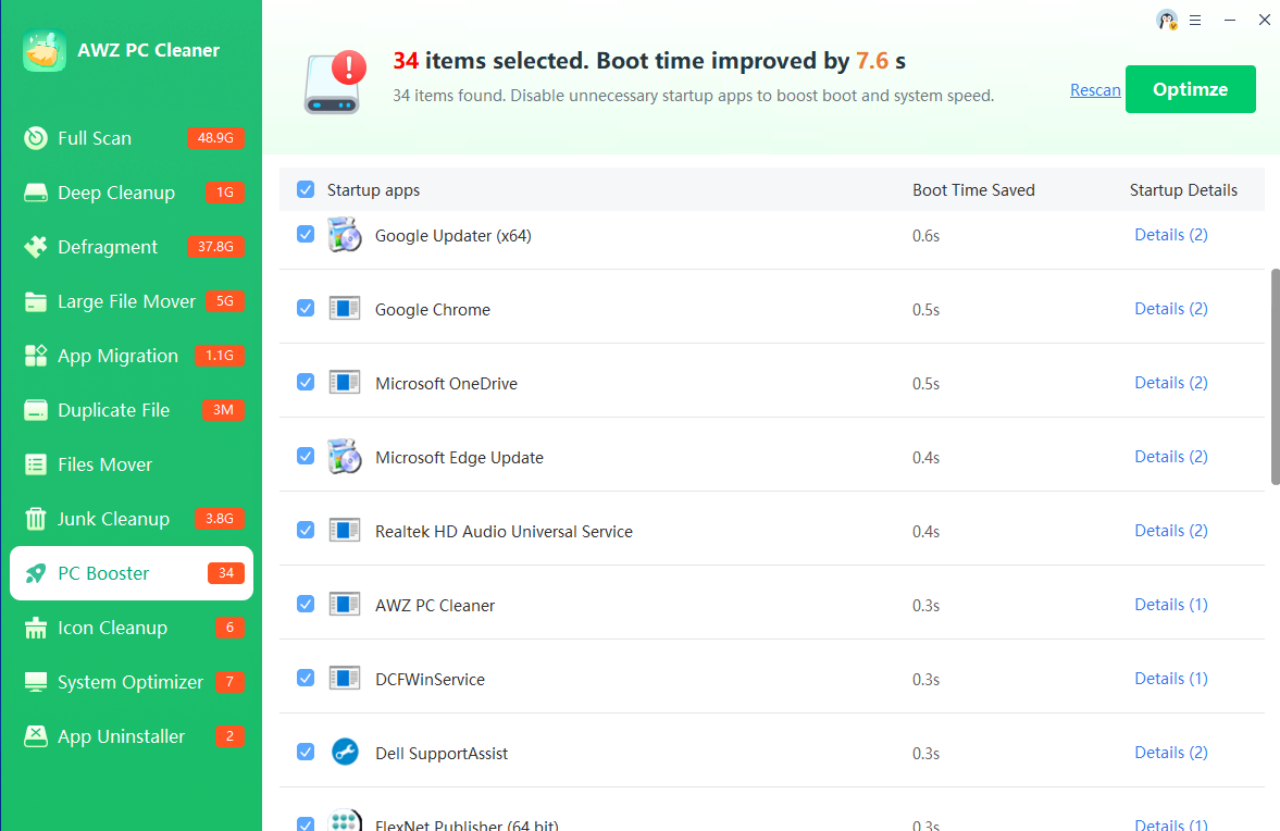Click the Startup Details column header

(1183, 190)
